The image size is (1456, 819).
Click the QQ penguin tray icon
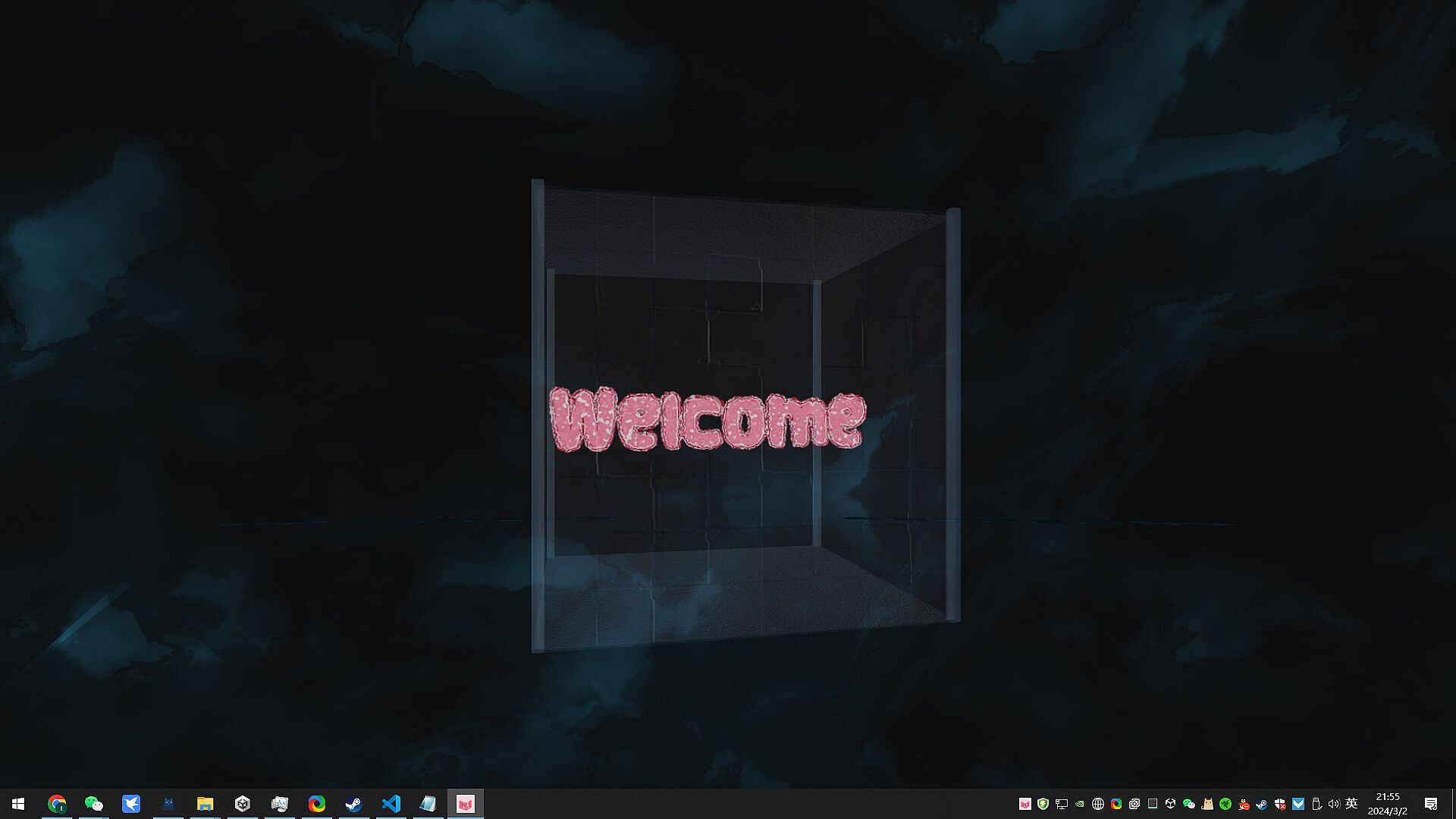click(1244, 804)
